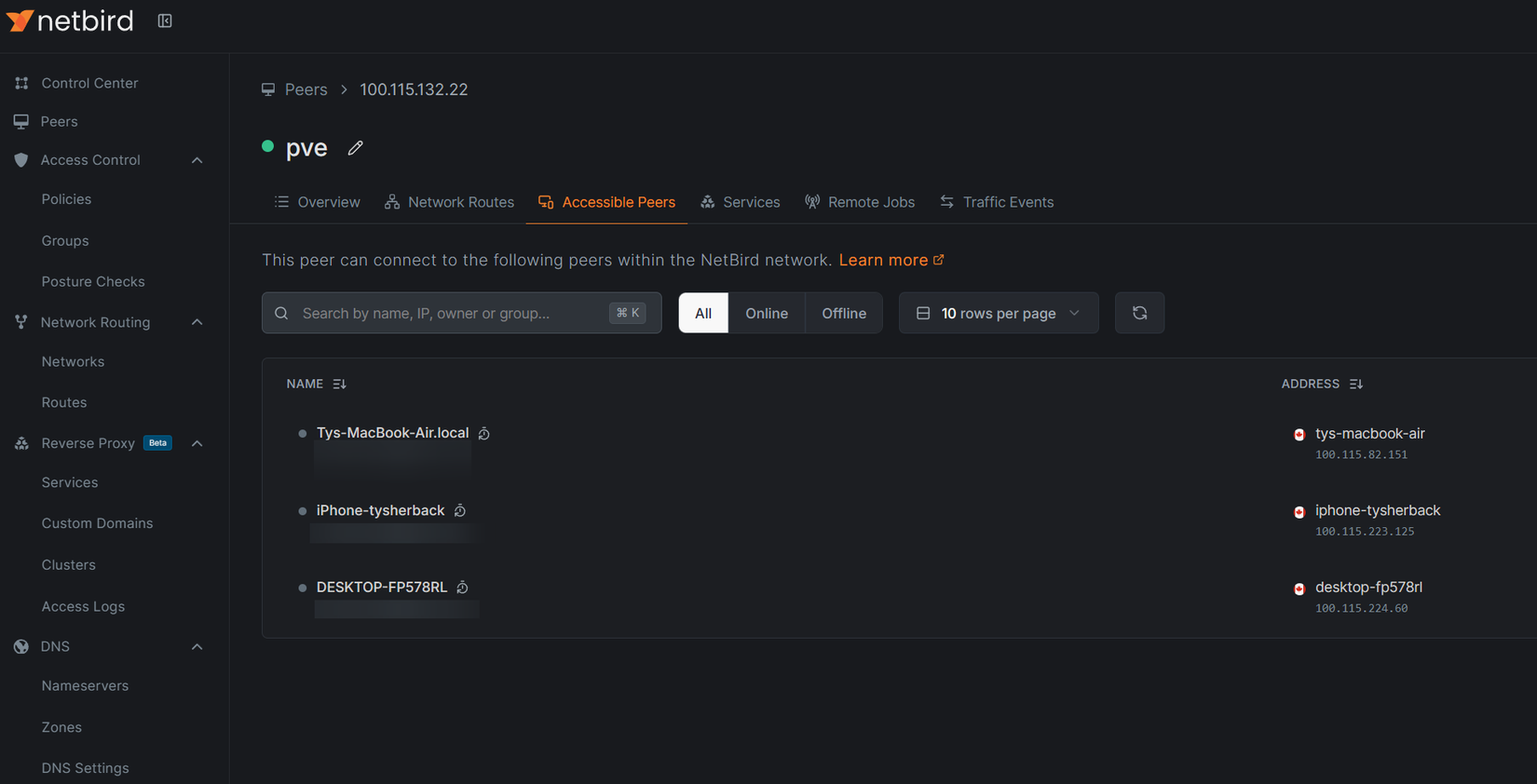Filter peers by Offline

tap(844, 313)
